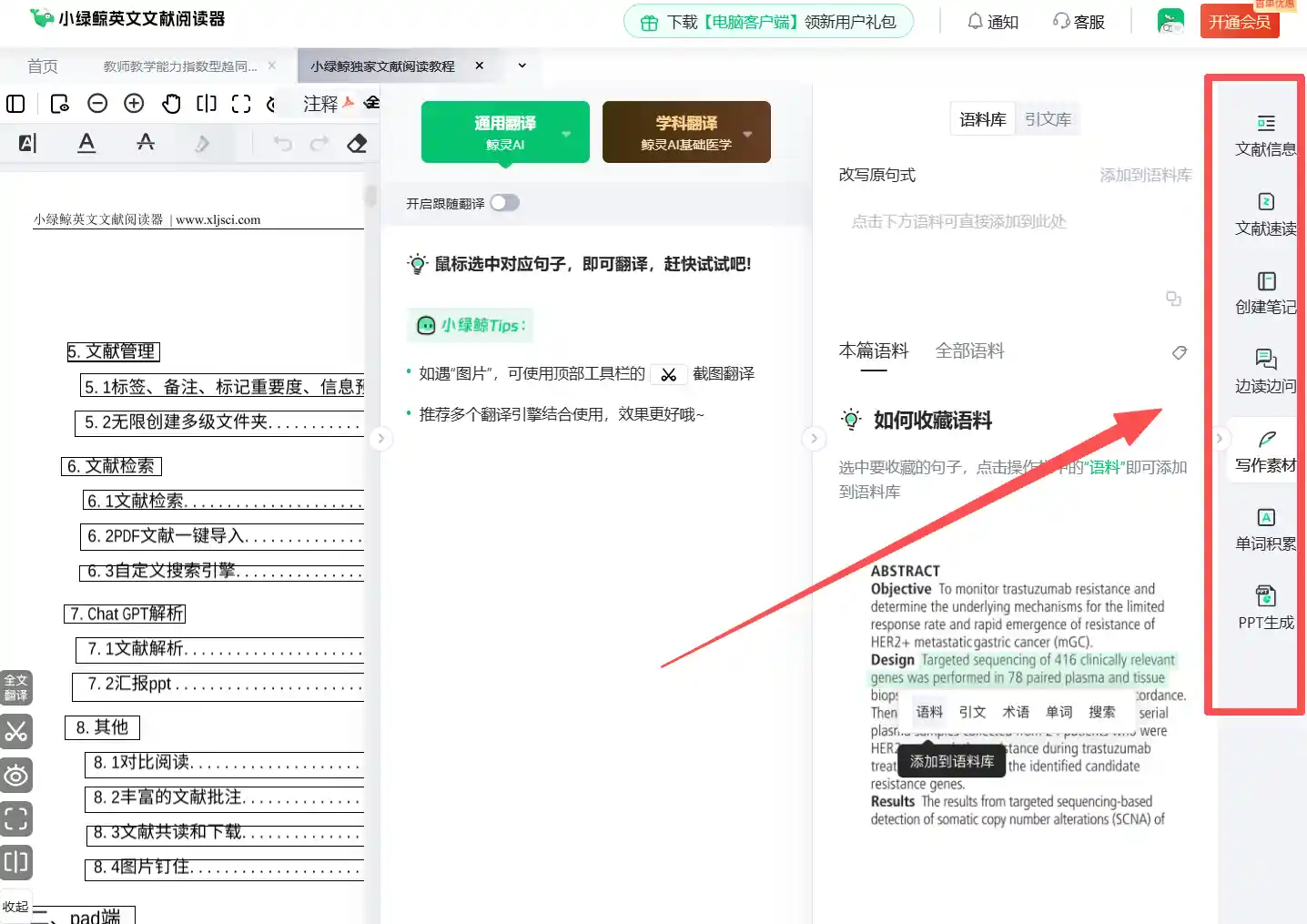
Task: Toggle the left sidebar panel icon
Action: tap(15, 104)
